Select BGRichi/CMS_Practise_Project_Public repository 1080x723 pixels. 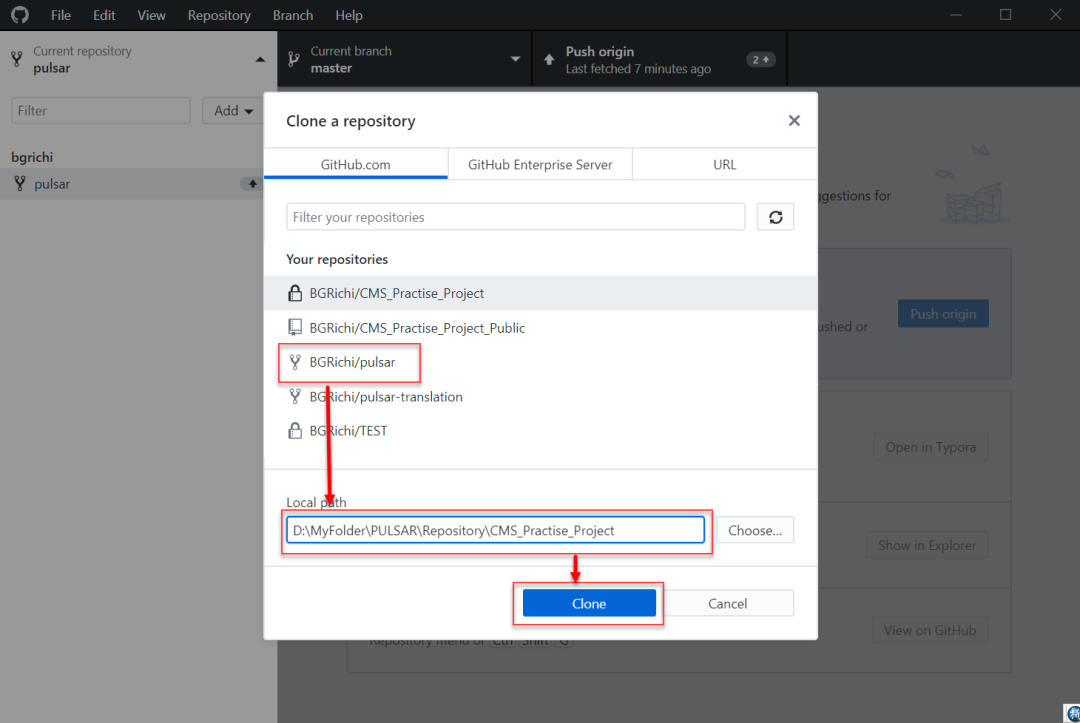(x=541, y=328)
